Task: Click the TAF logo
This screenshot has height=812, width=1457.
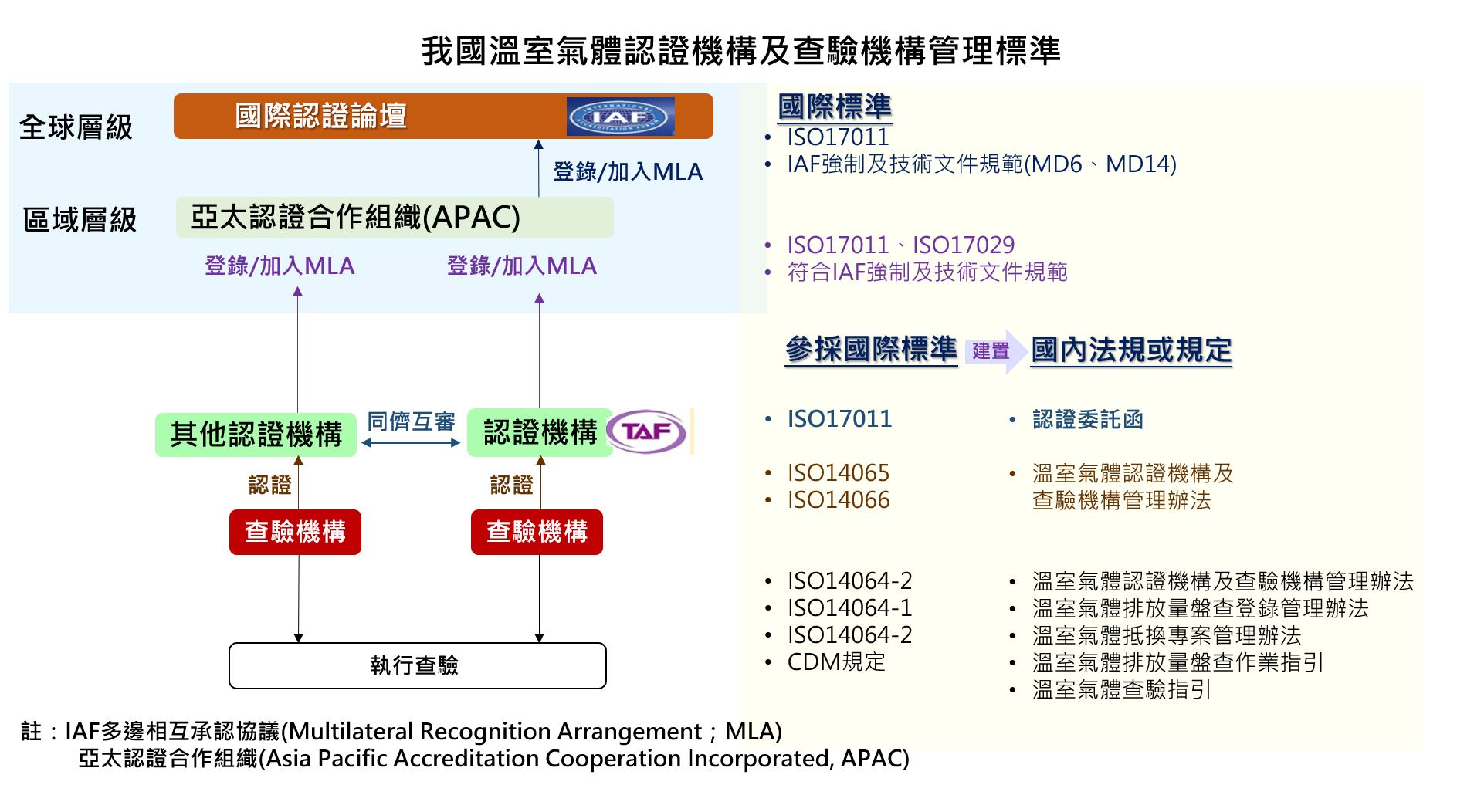Action: pos(647,431)
